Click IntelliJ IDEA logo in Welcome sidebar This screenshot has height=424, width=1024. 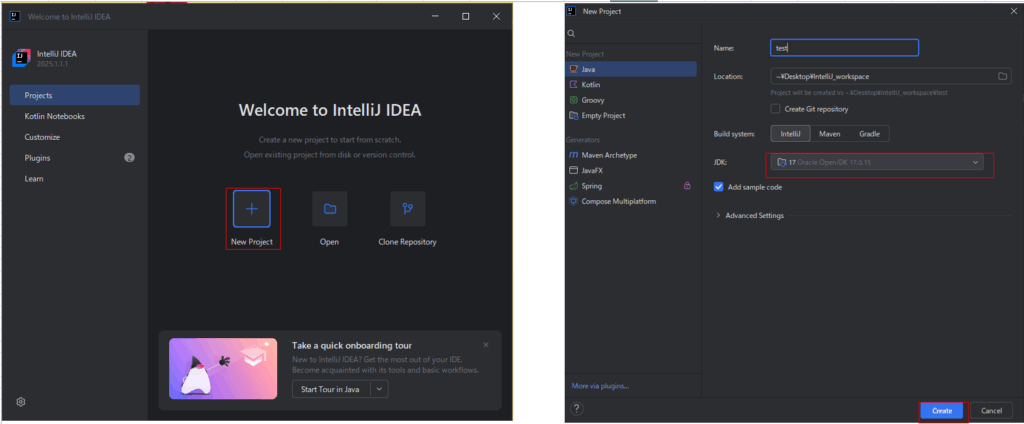(21, 58)
